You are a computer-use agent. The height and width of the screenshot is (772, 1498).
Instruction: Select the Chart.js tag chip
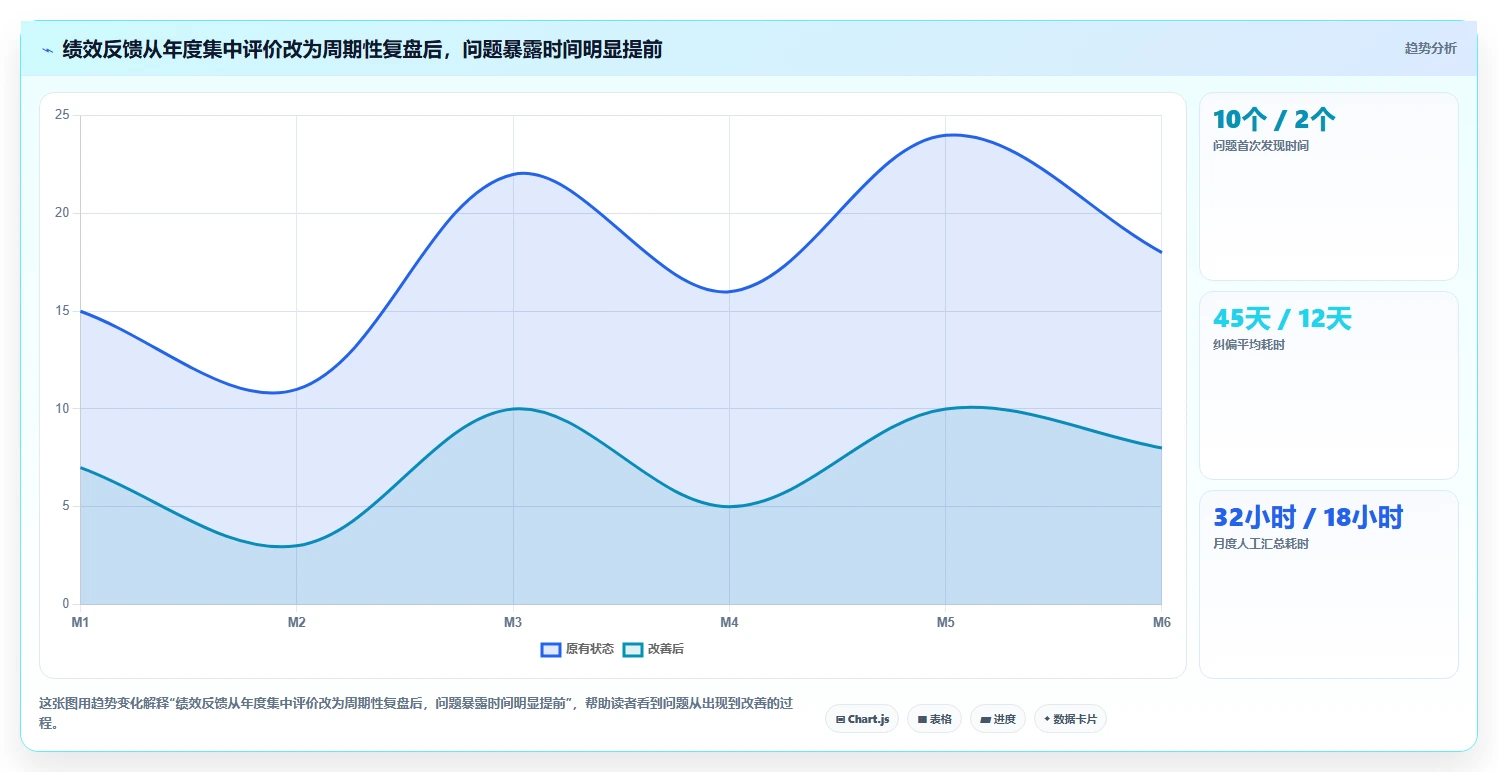click(862, 719)
